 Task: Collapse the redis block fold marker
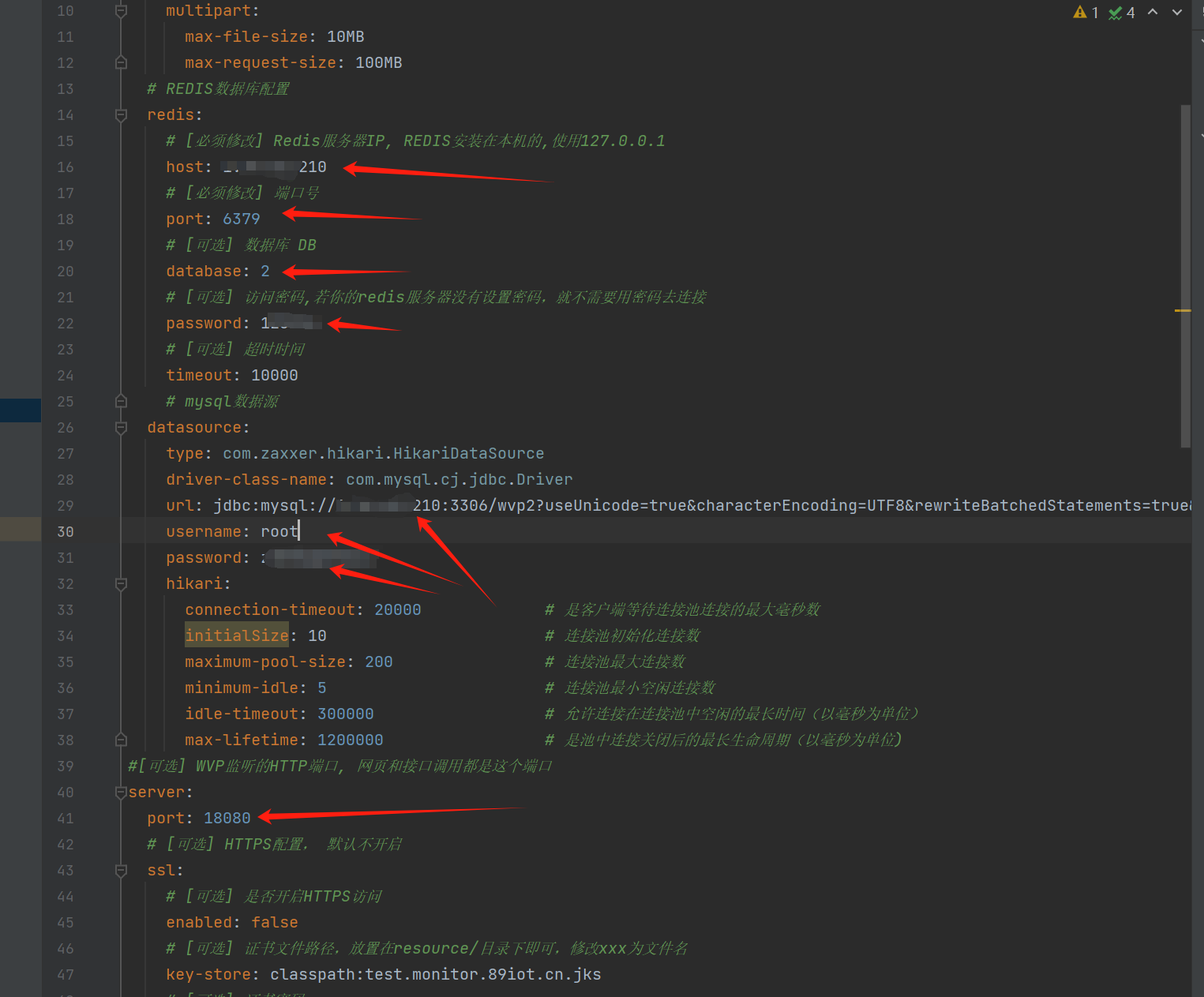[121, 115]
